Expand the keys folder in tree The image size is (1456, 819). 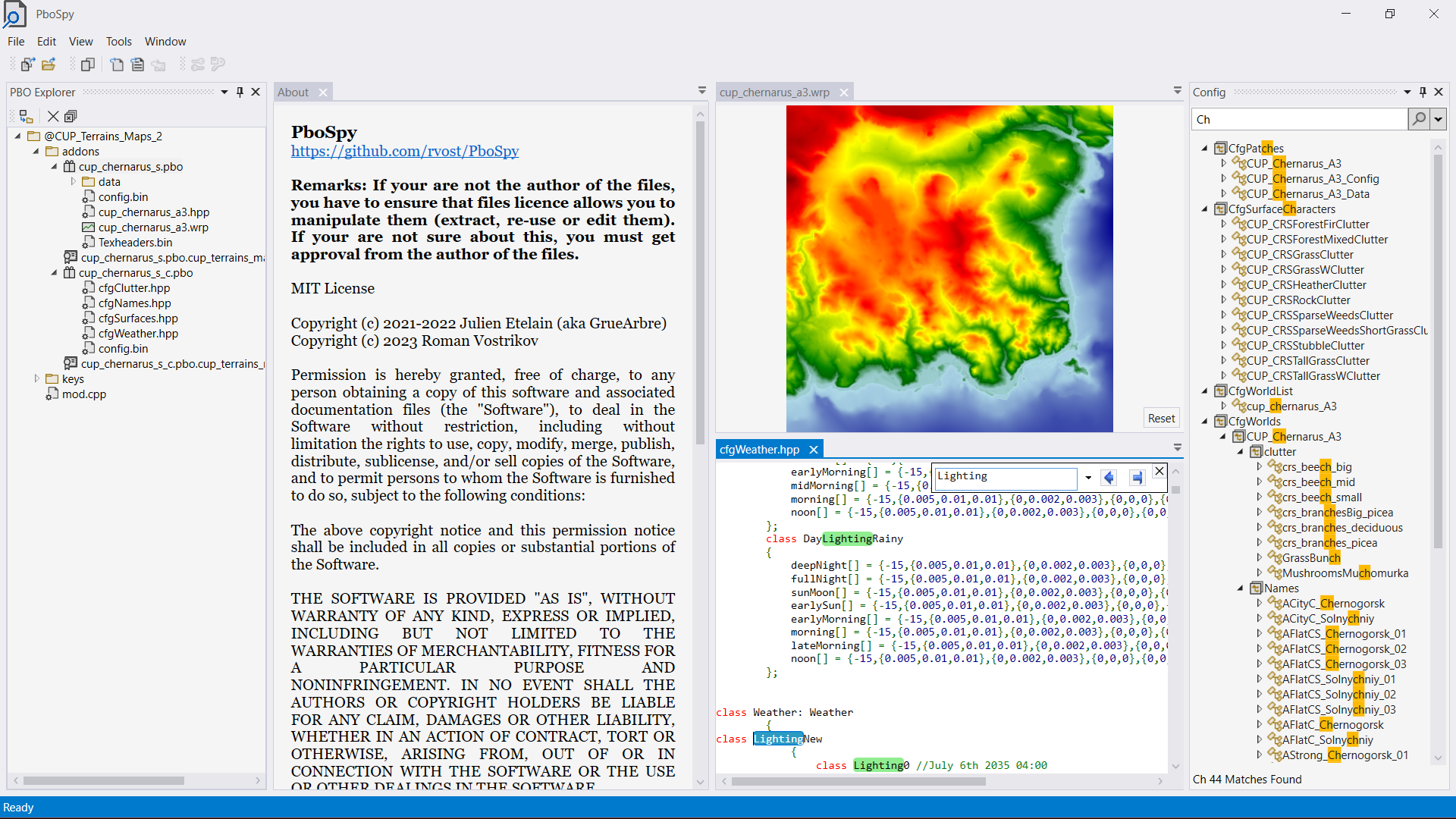click(36, 378)
